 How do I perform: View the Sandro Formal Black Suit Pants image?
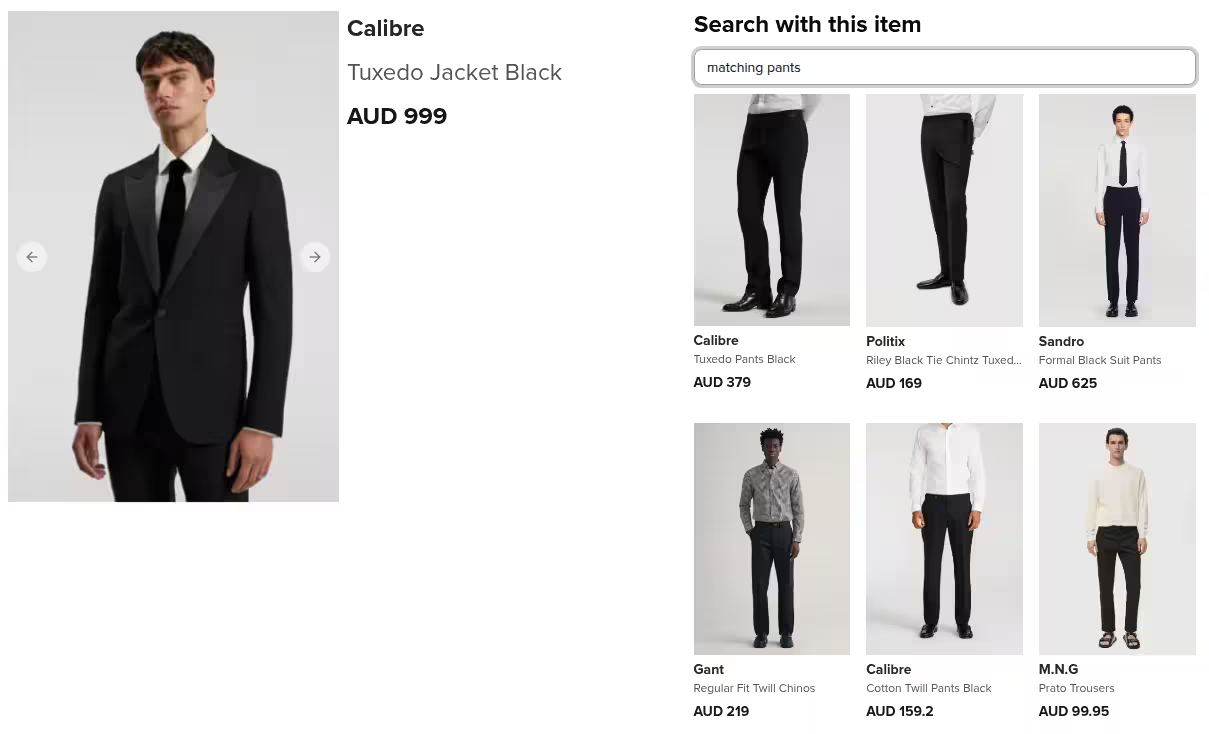tap(1117, 209)
